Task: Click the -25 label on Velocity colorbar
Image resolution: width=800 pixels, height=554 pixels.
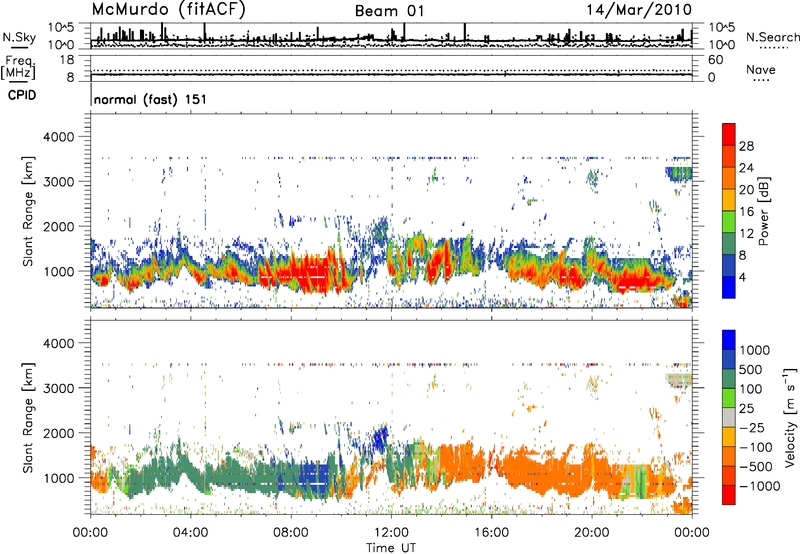Action: tap(755, 428)
